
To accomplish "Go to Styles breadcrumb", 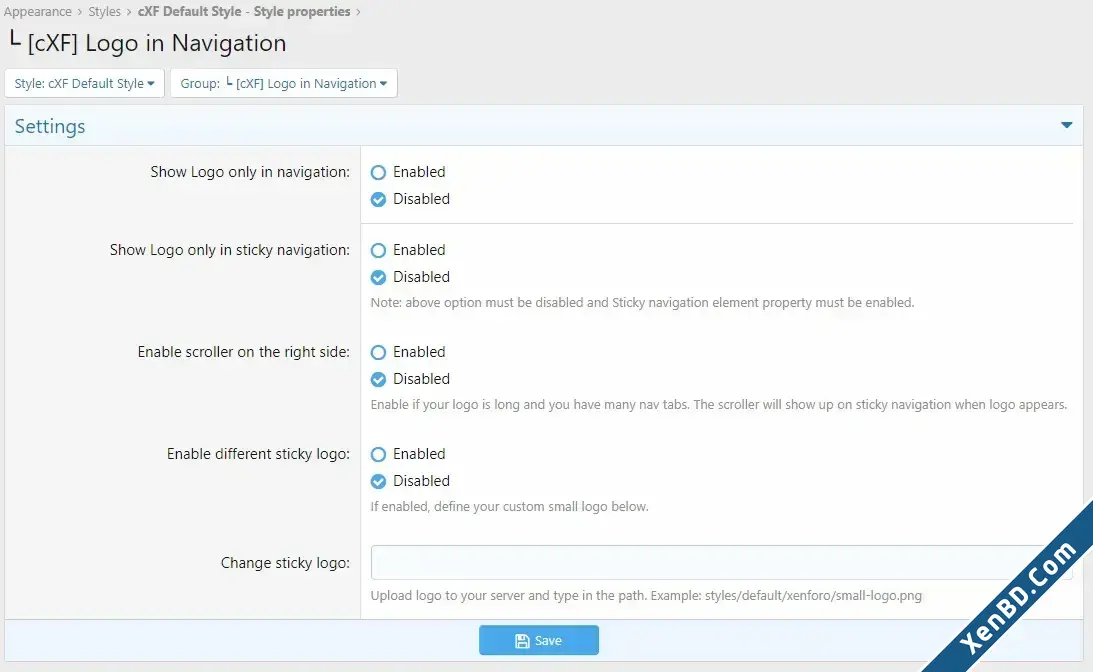I will 105,12.
